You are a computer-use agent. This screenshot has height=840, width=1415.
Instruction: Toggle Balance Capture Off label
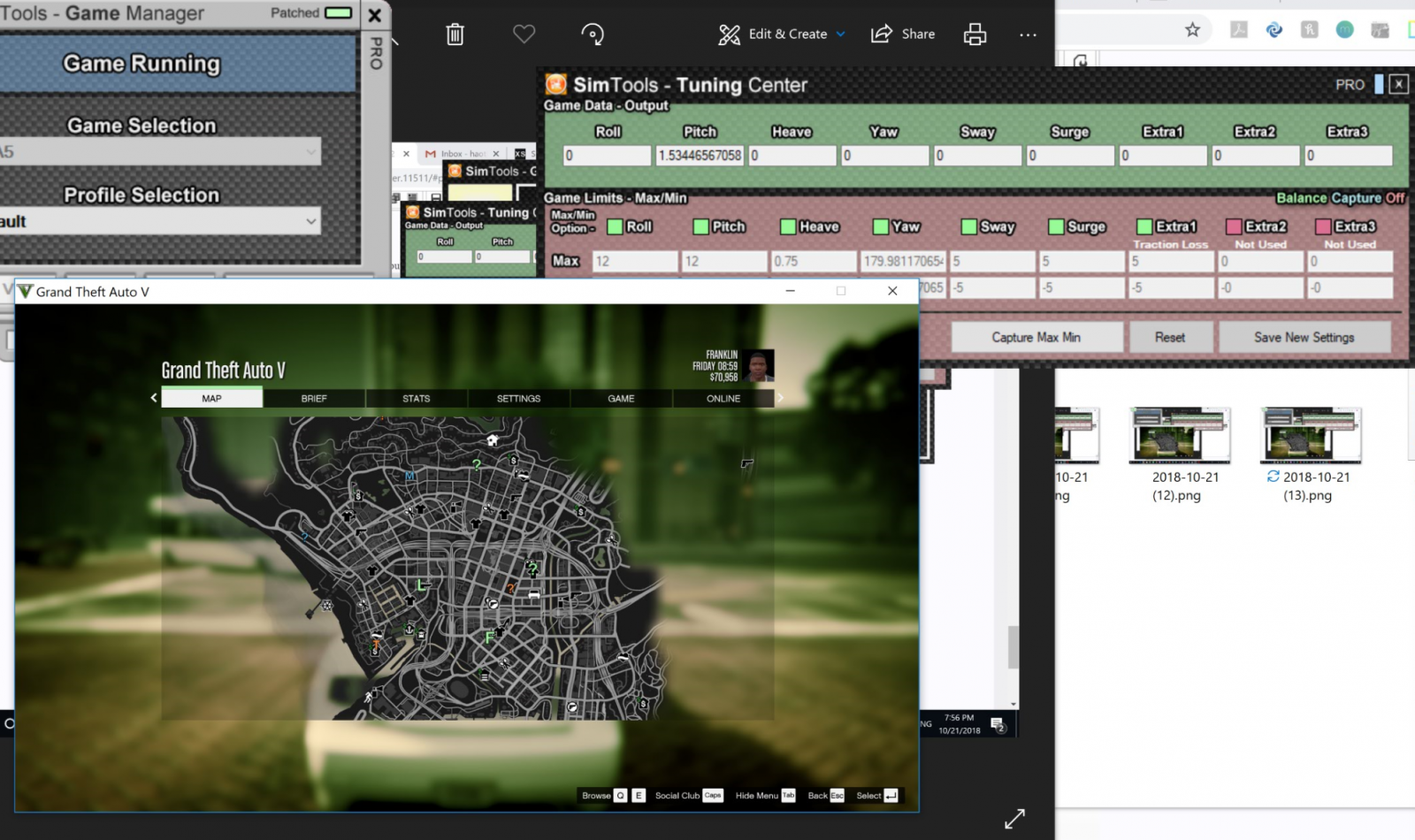point(1340,198)
